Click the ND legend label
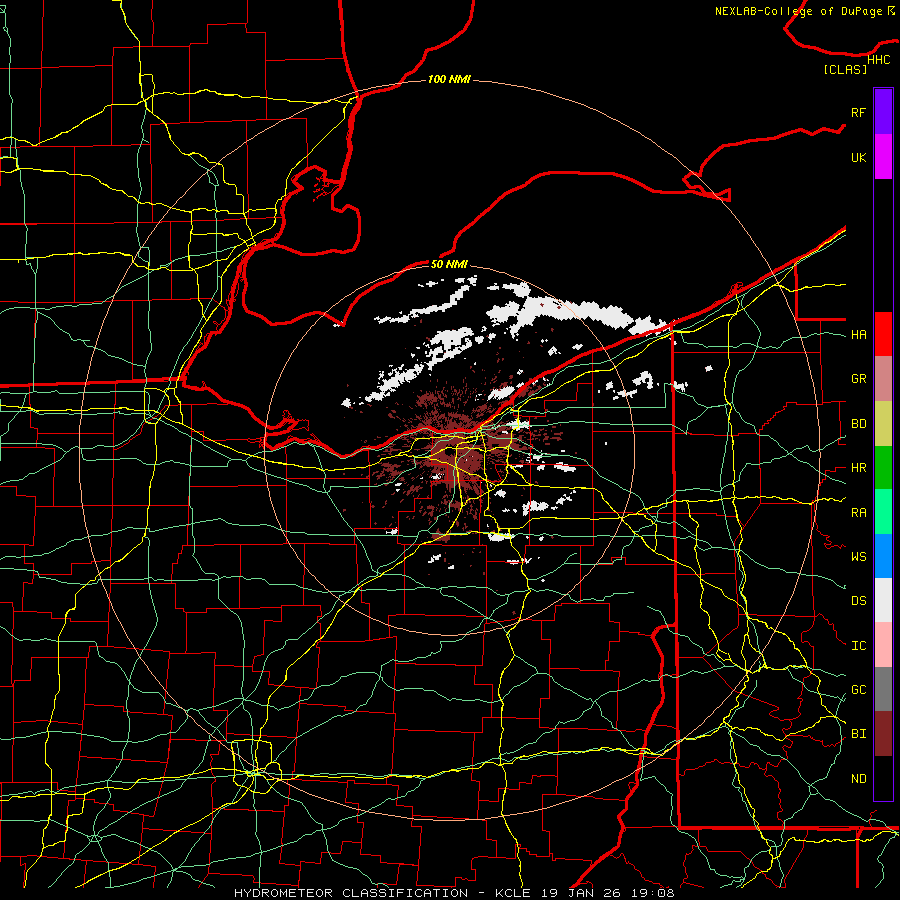Image resolution: width=900 pixels, height=900 pixels. pyautogui.click(x=858, y=779)
